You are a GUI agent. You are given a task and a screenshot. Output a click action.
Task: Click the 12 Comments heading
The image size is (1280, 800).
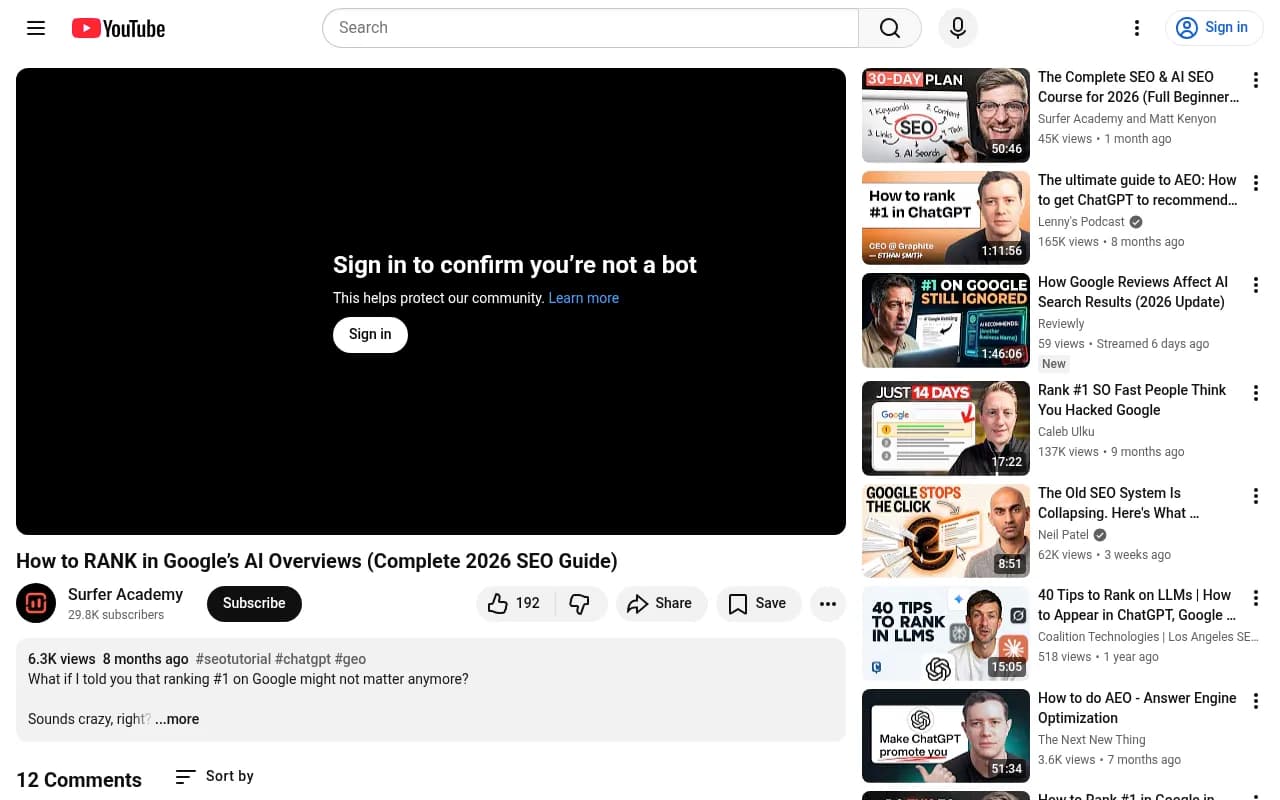[79, 780]
